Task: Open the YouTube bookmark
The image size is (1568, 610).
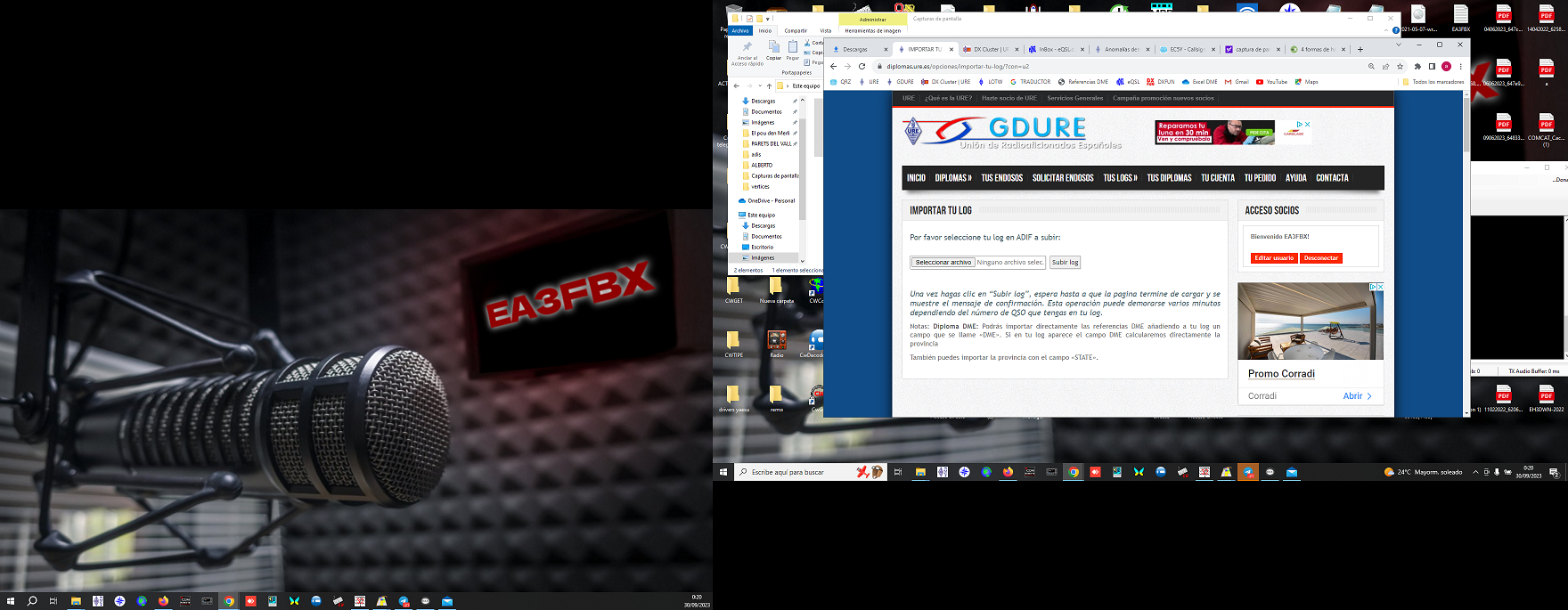Action: (x=1271, y=82)
